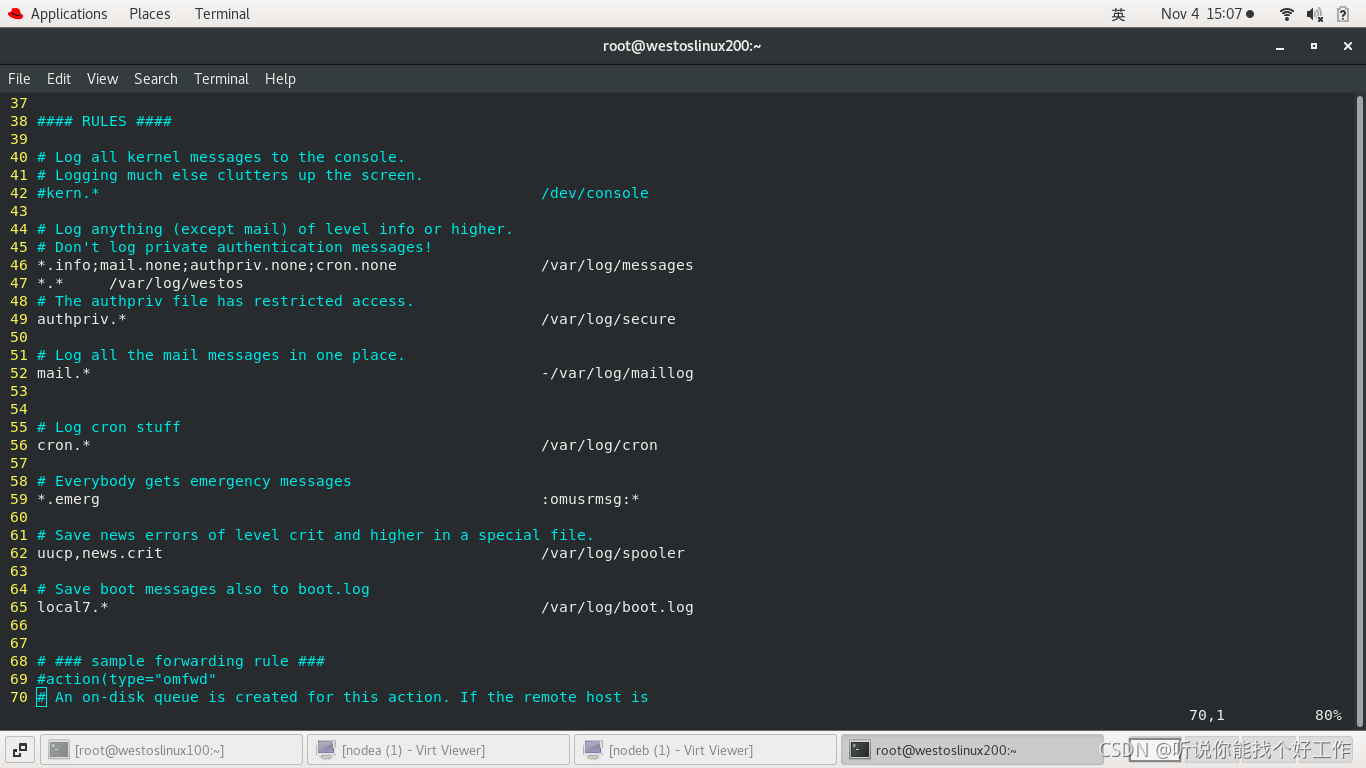Select root@westoslinux200 taskbar entry
This screenshot has height=768, width=1366.
pos(972,750)
